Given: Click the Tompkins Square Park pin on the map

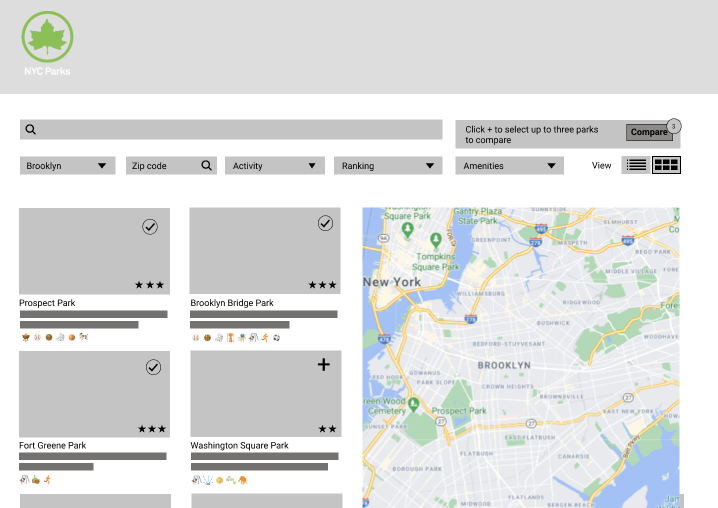Looking at the screenshot, I should 435,240.
